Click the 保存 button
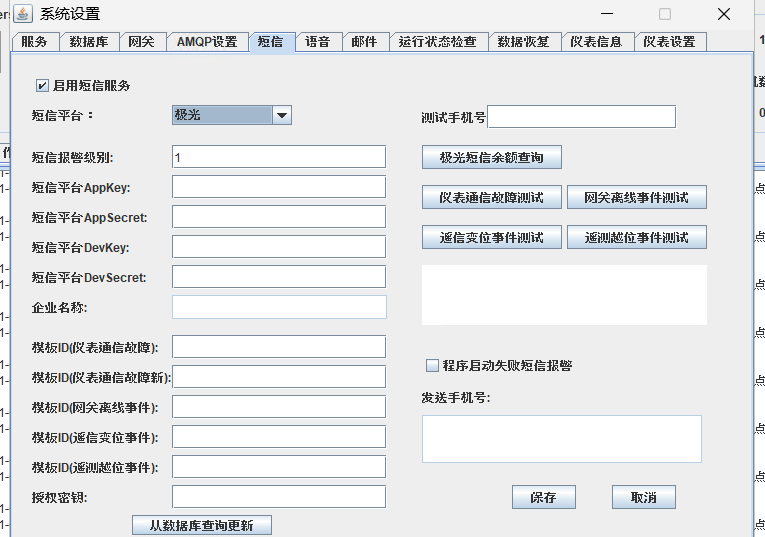 coord(543,497)
